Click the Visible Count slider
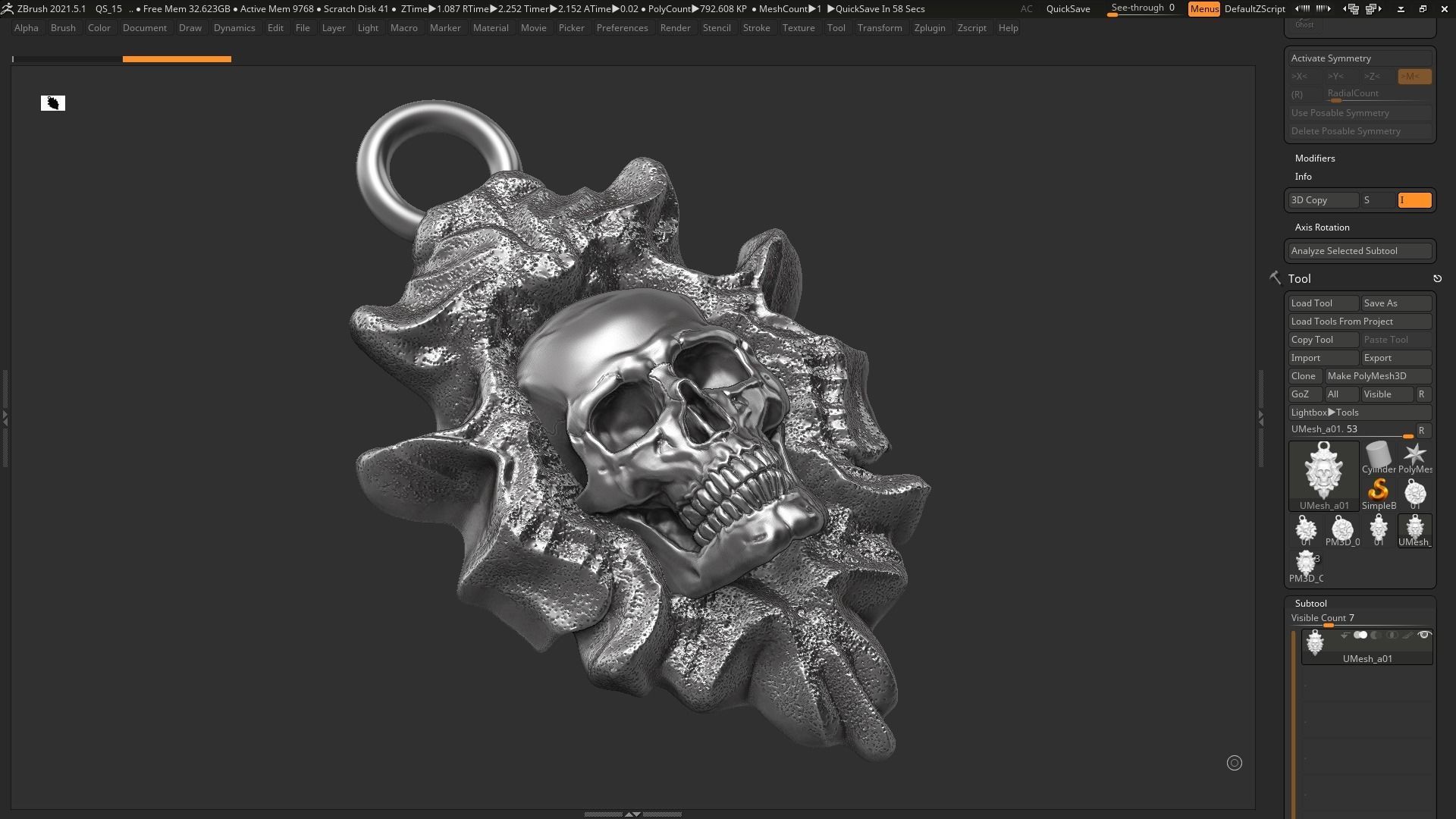This screenshot has height=819, width=1456. (1360, 620)
